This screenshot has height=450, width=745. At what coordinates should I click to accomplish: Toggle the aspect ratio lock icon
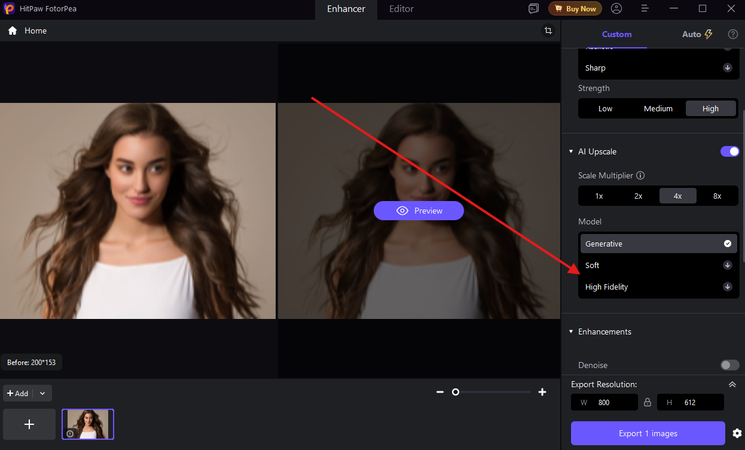tap(647, 402)
